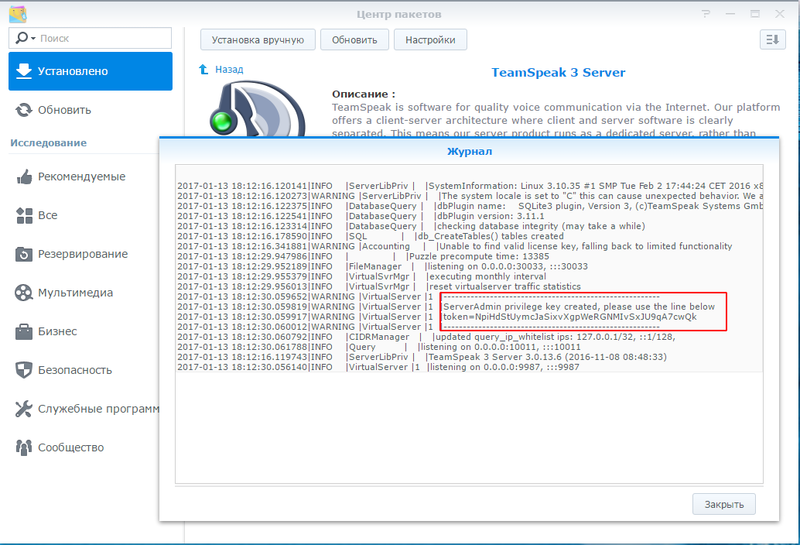This screenshot has height=545, width=800.
Task: Open the sort order menu in top-right corner
Action: pos(771,39)
